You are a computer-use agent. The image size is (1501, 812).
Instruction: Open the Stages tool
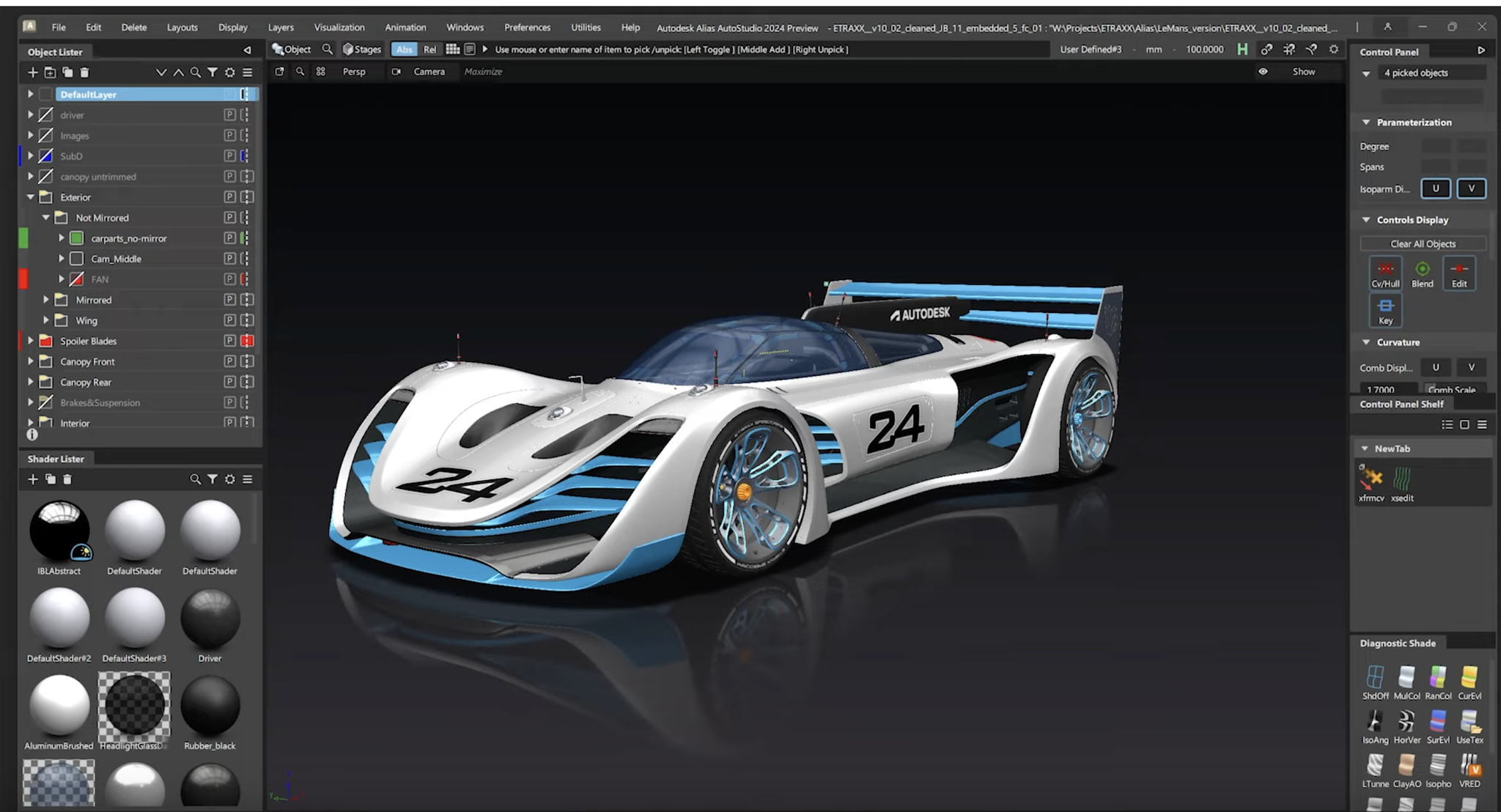tap(362, 49)
